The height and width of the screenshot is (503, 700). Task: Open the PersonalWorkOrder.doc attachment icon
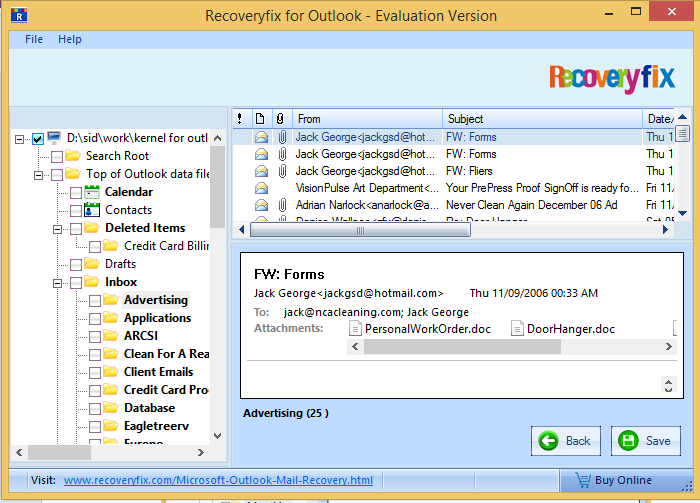(355, 329)
